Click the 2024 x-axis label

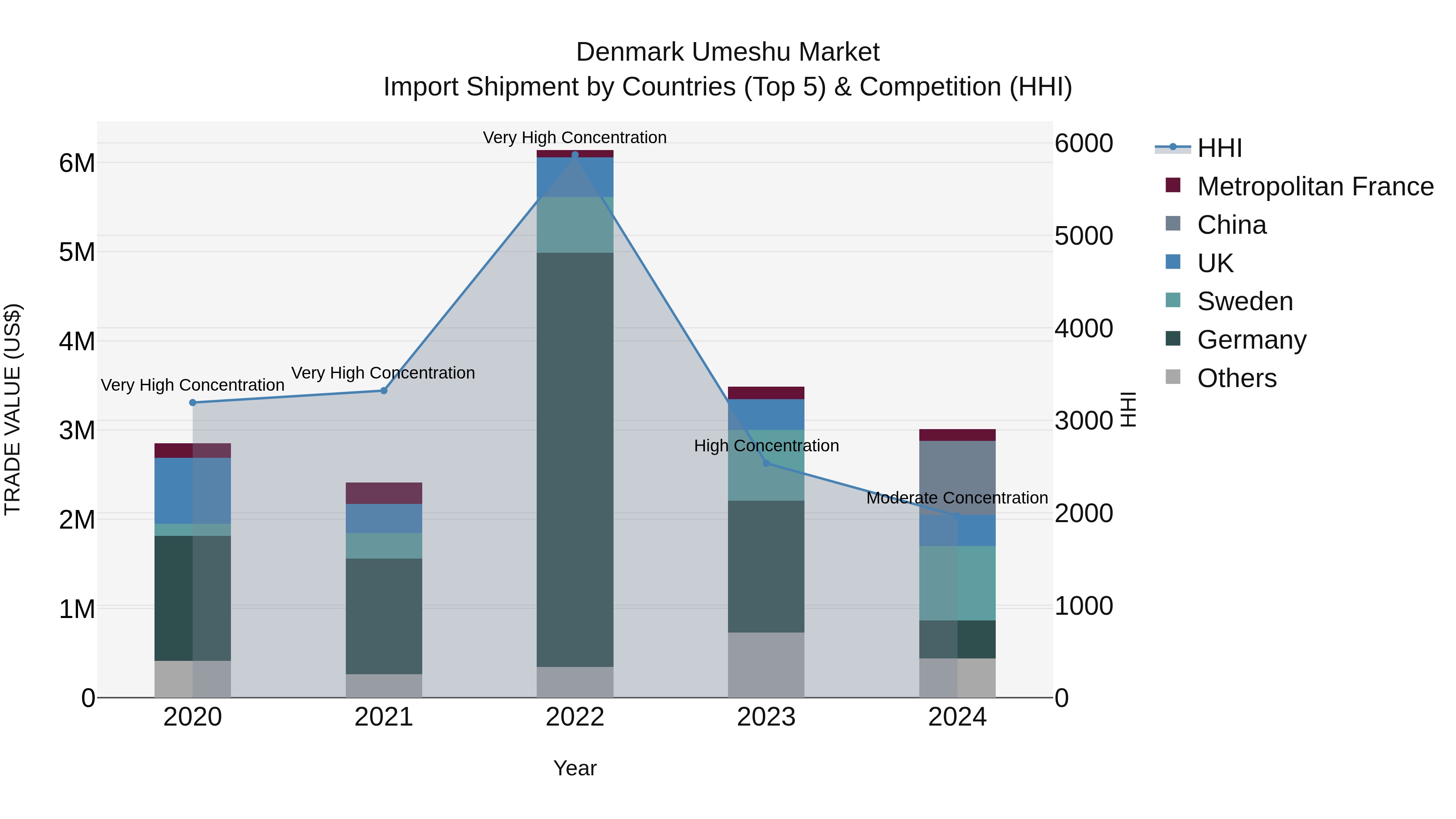[x=957, y=717]
